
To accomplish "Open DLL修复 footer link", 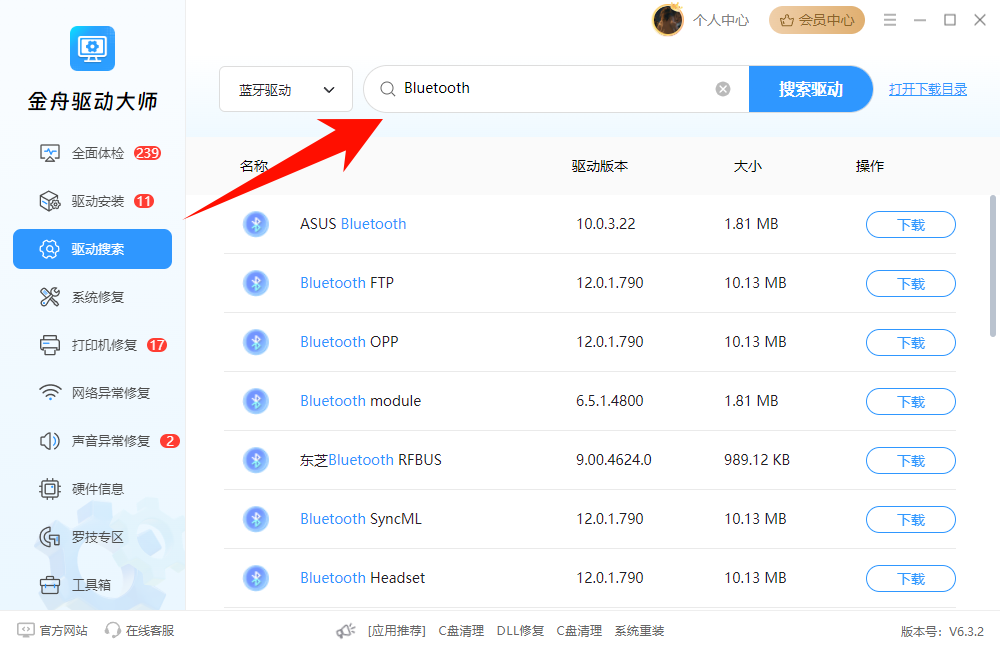I will [520, 631].
